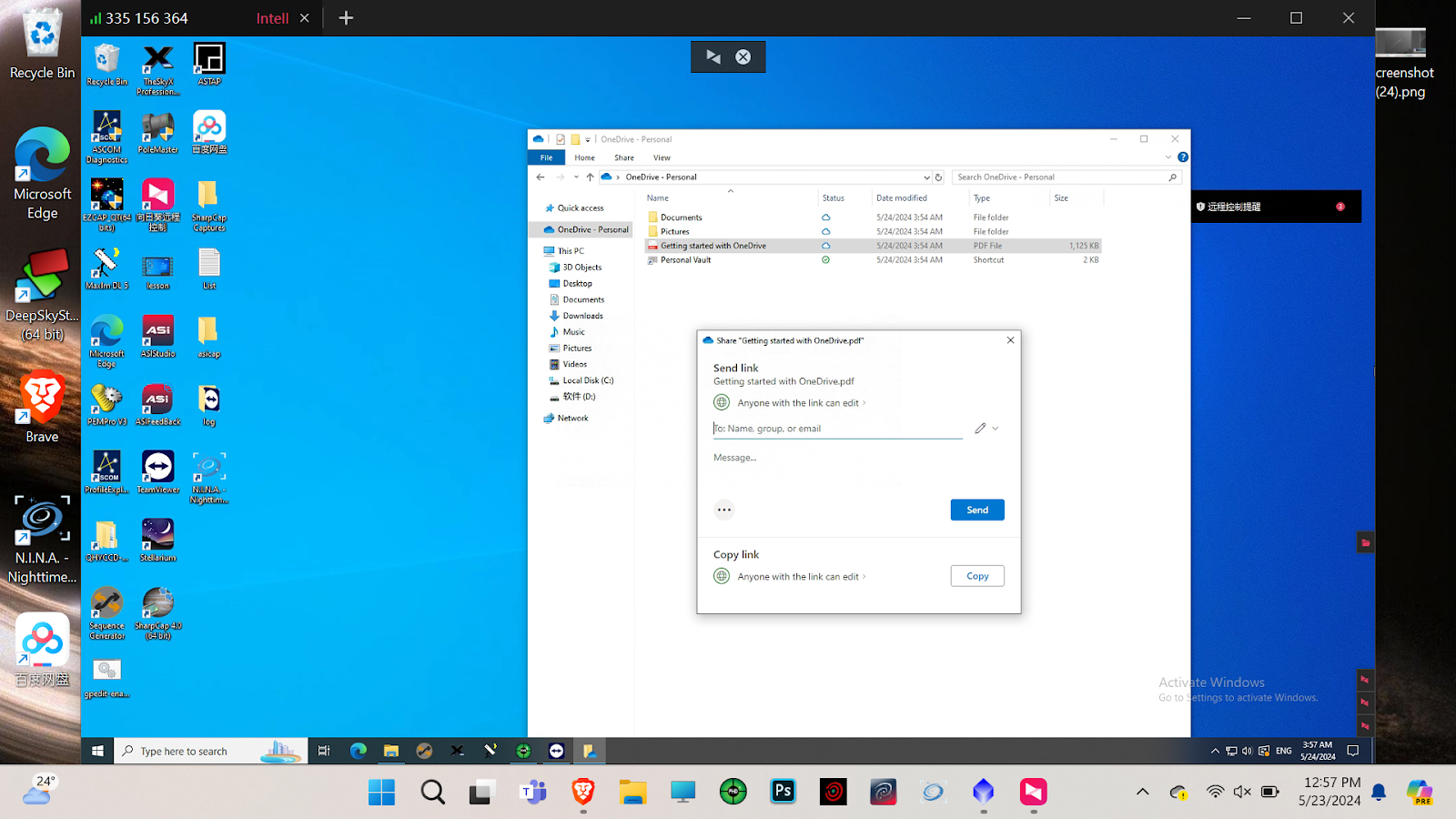This screenshot has height=819, width=1456.
Task: Expand the address bar history dropdown
Action: (x=926, y=177)
